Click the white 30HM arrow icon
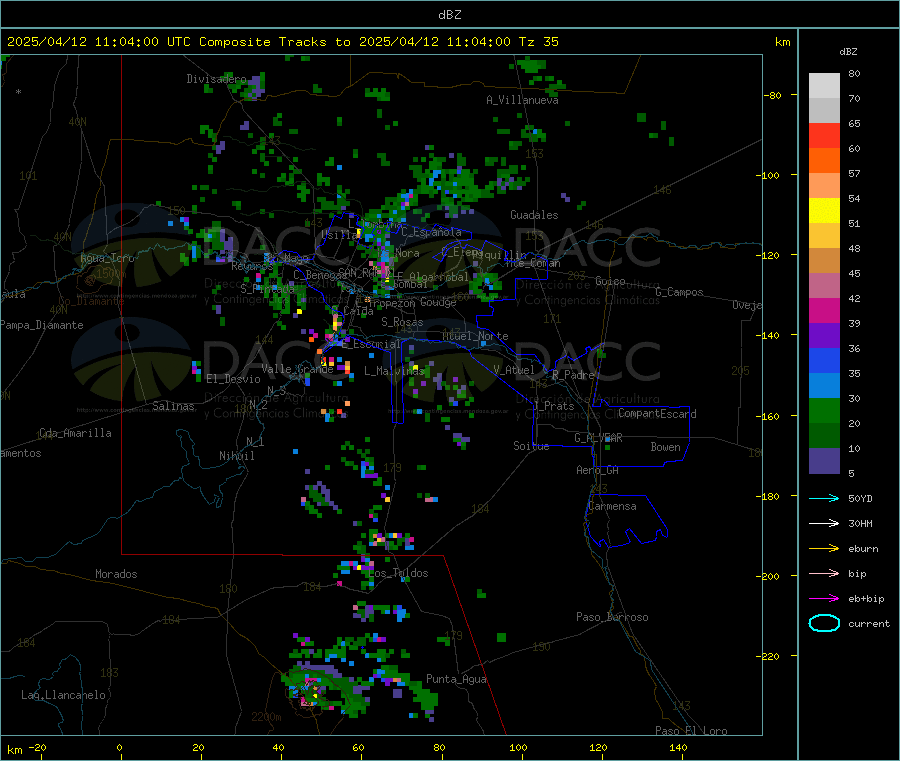The image size is (900, 761). coord(824,523)
